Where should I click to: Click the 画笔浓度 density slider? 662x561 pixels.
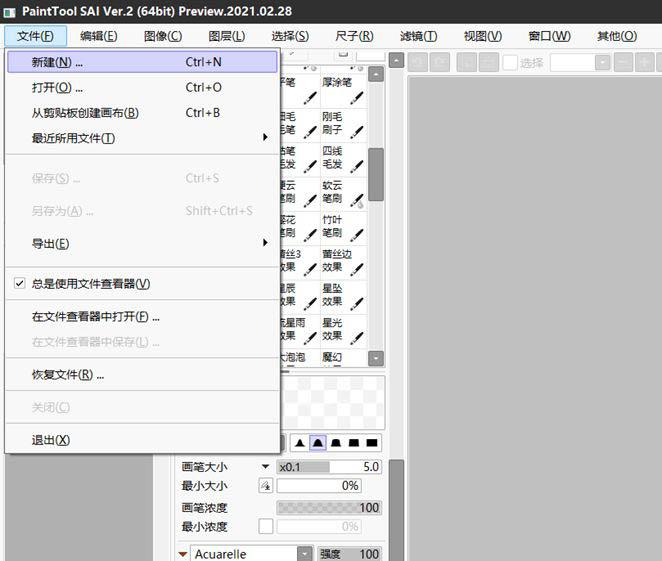pyautogui.click(x=329, y=507)
